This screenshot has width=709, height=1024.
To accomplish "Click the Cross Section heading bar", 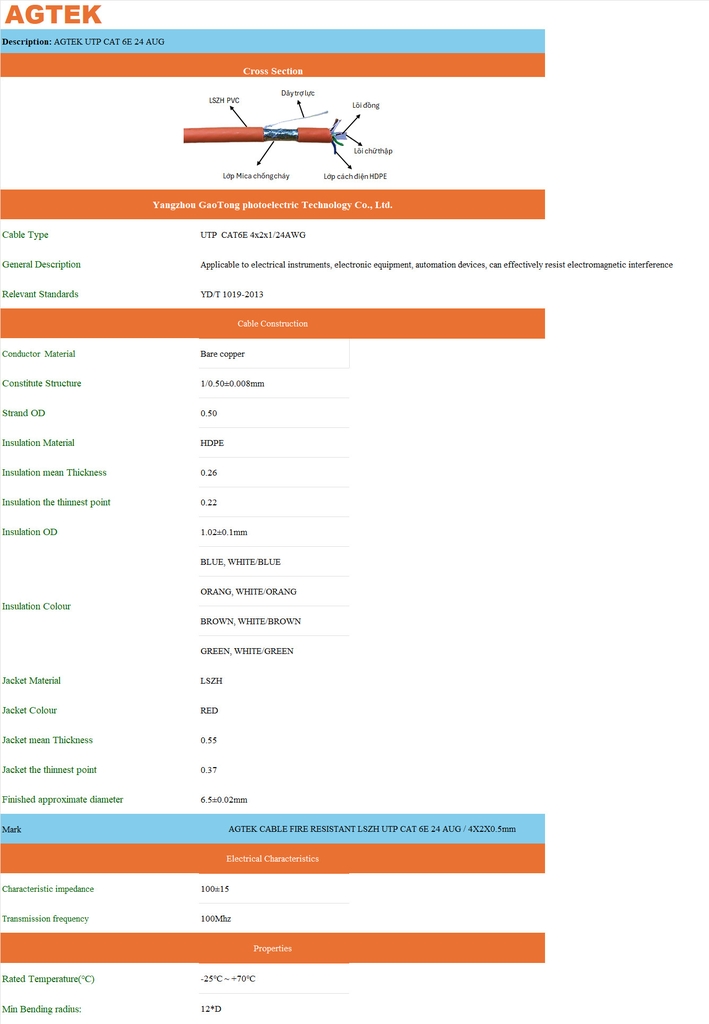I will point(272,65).
